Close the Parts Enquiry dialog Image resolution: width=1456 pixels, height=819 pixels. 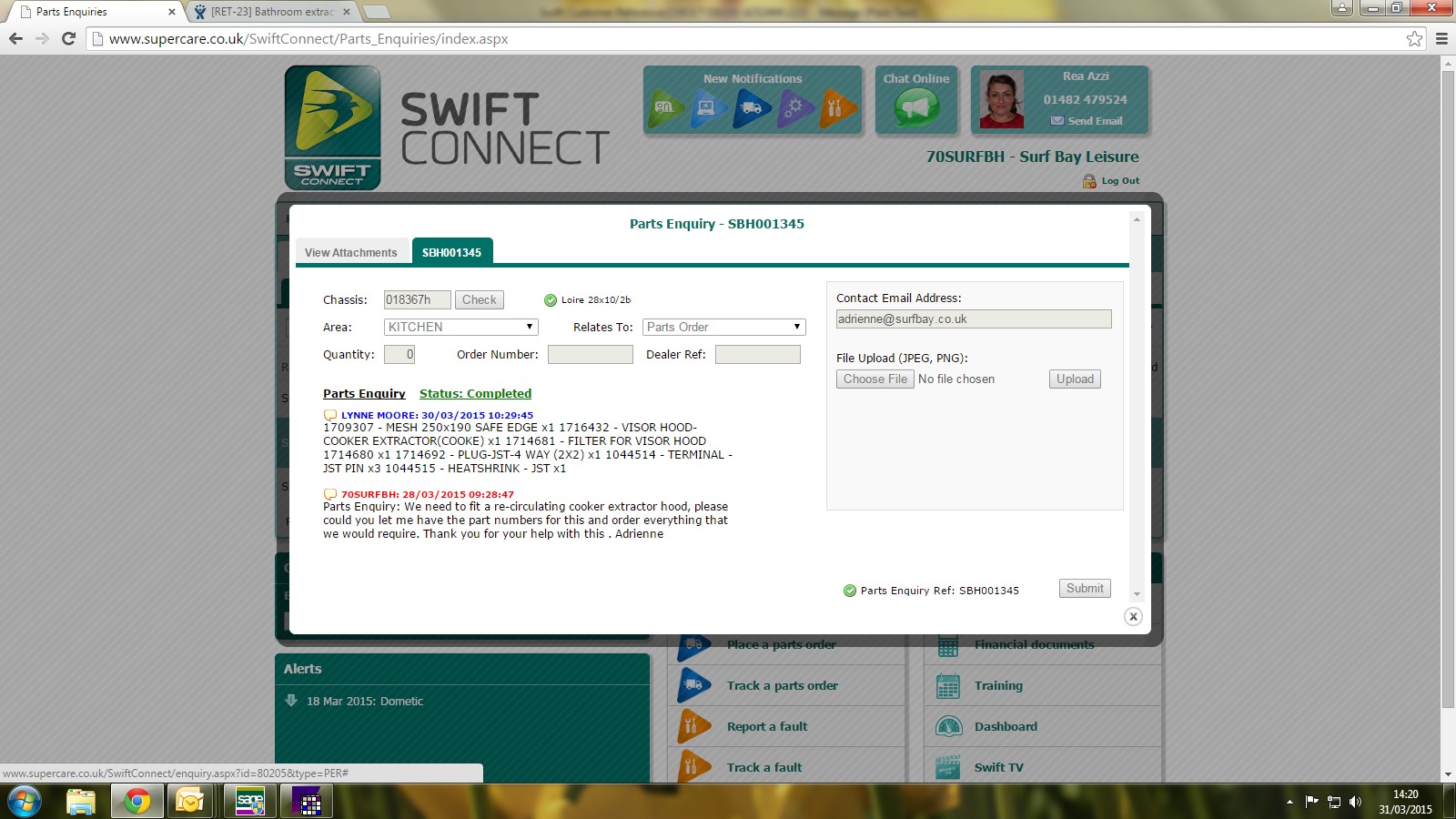pyautogui.click(x=1133, y=616)
